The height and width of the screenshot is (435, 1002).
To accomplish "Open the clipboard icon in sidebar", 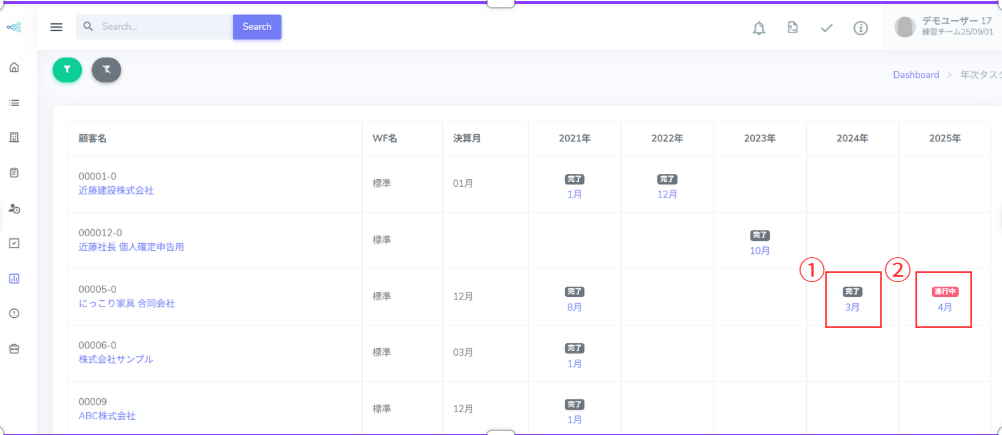I will point(14,172).
